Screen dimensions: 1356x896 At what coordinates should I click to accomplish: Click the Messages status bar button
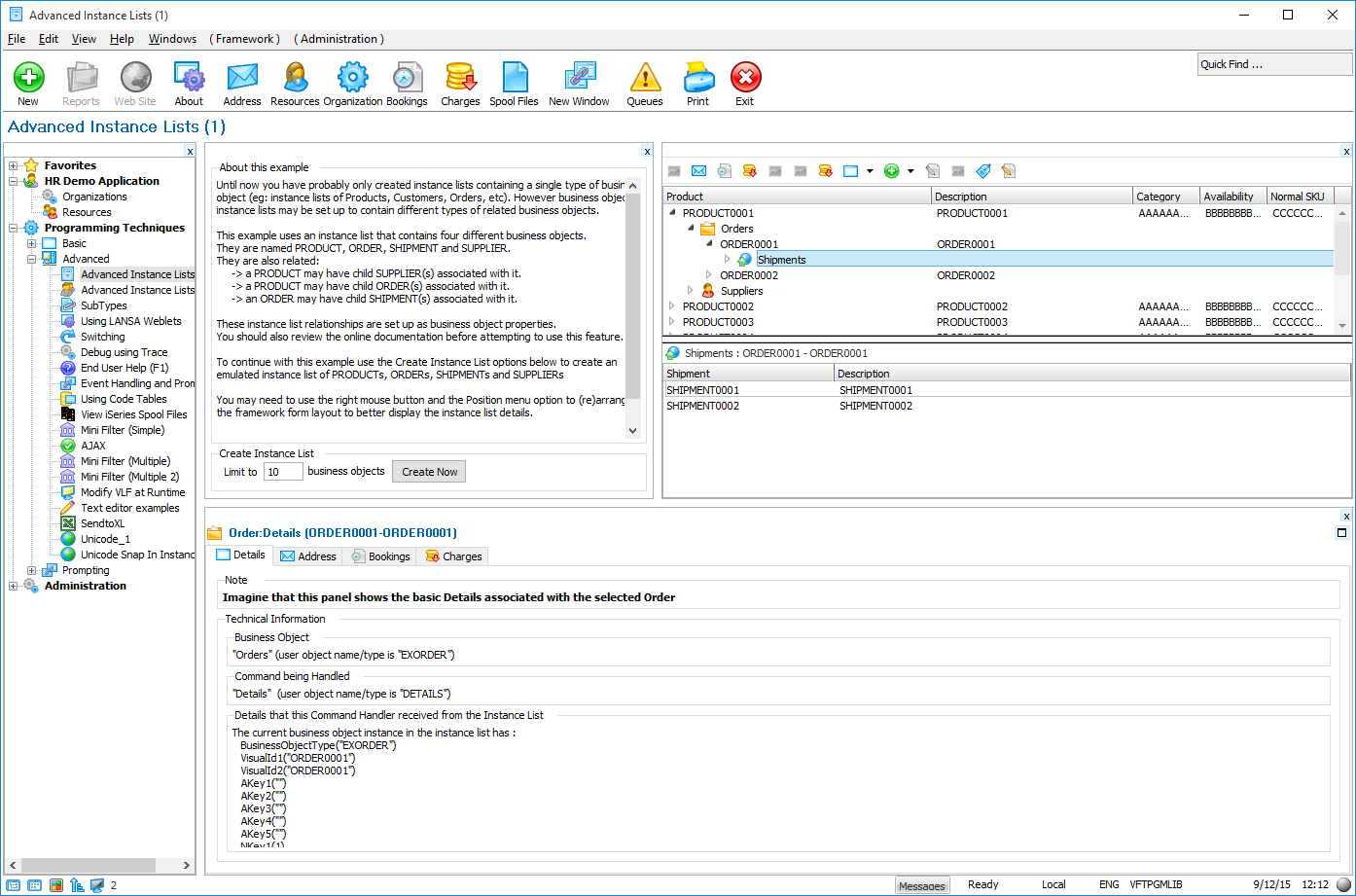pos(921,885)
